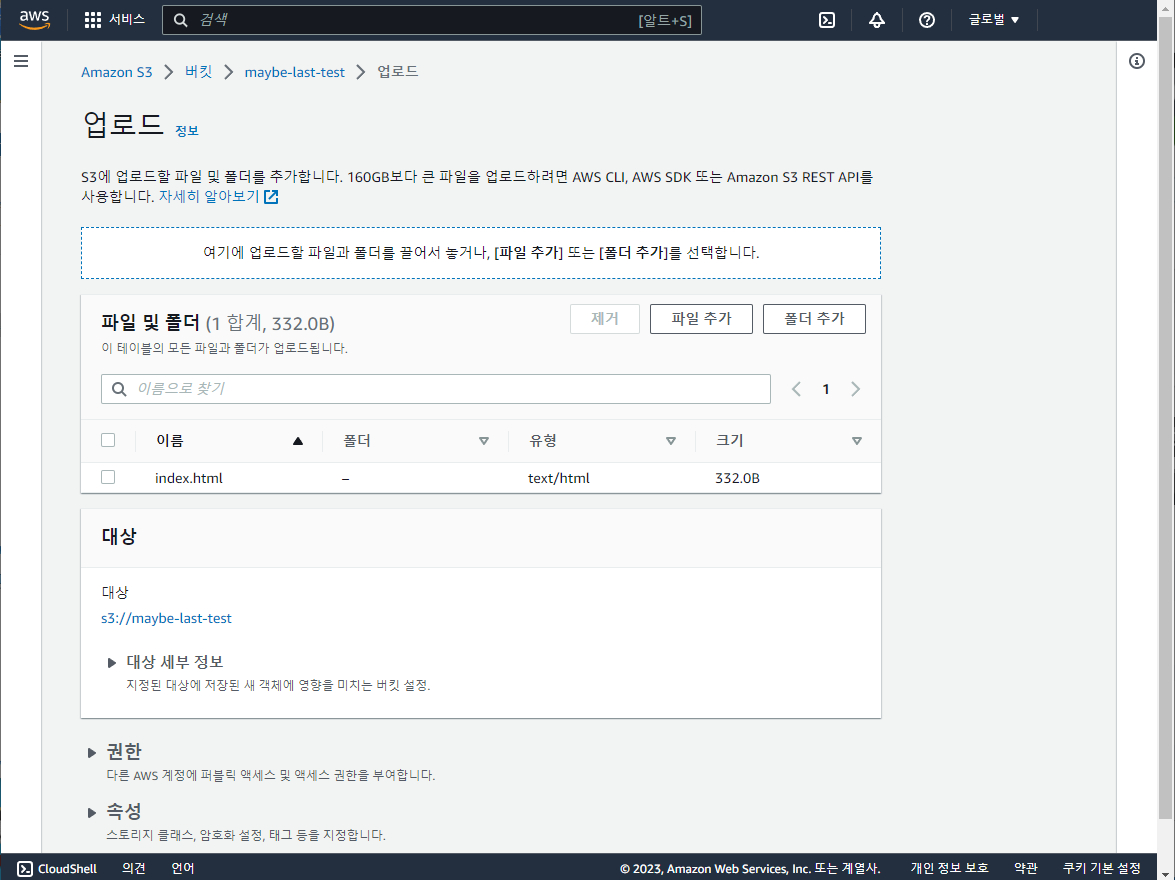Toggle the select-all checkbox in table header
This screenshot has height=880, width=1175.
pyautogui.click(x=108, y=440)
